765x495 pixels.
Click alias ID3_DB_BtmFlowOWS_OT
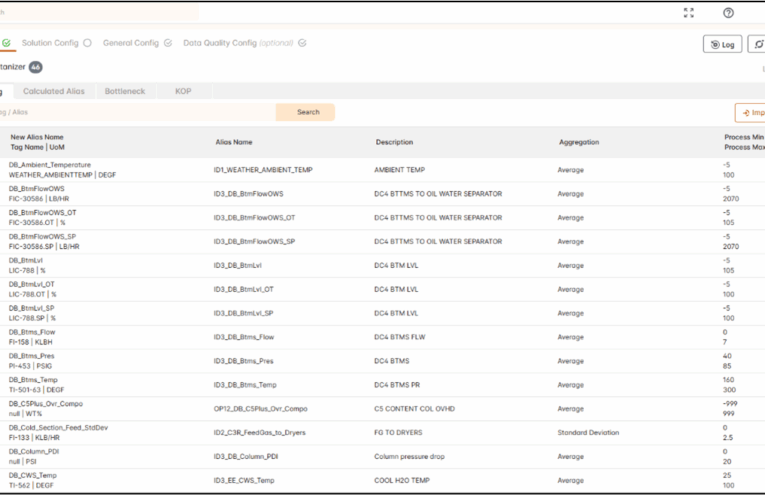tap(254, 218)
